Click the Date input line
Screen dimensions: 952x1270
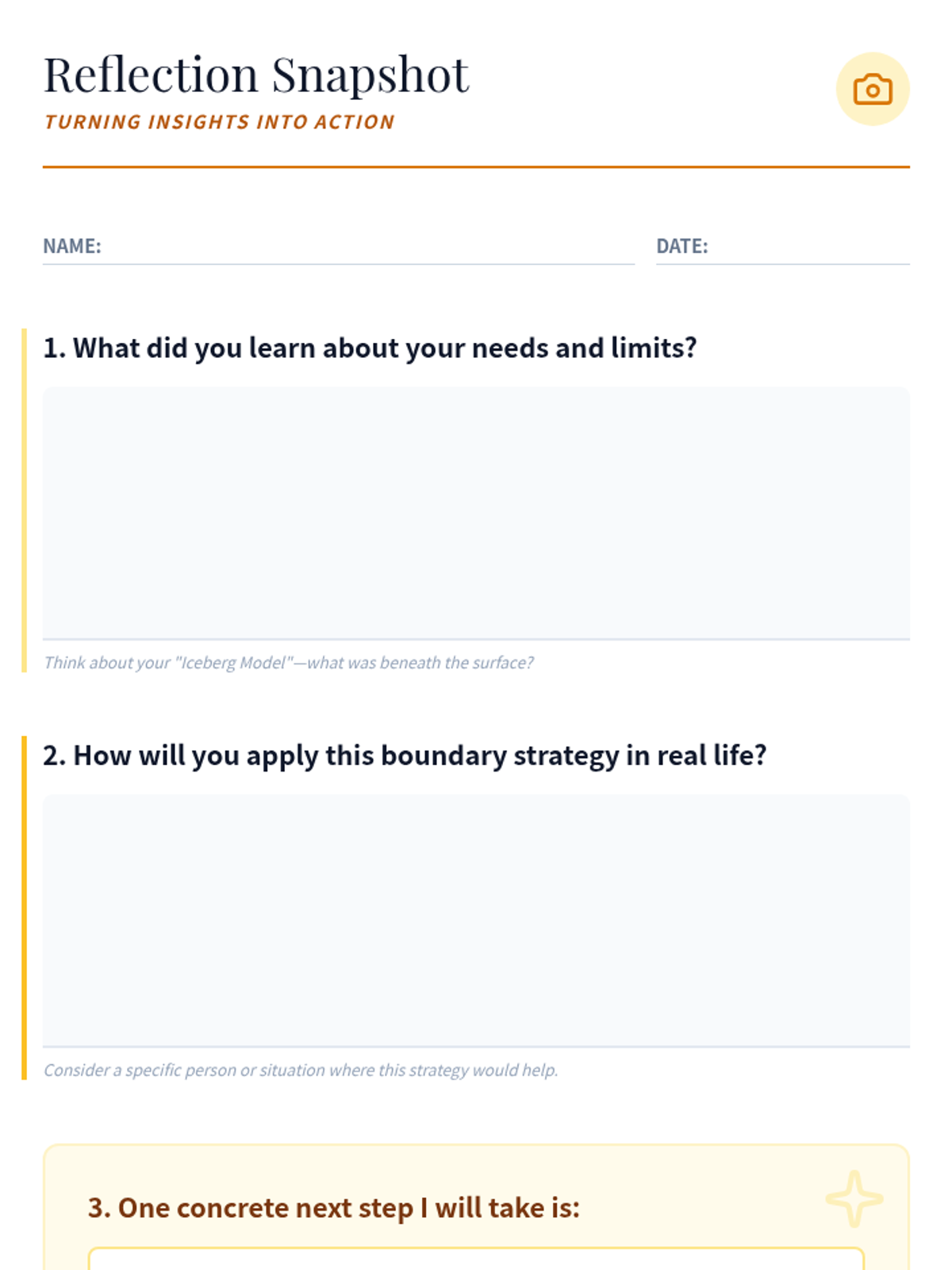coord(809,248)
